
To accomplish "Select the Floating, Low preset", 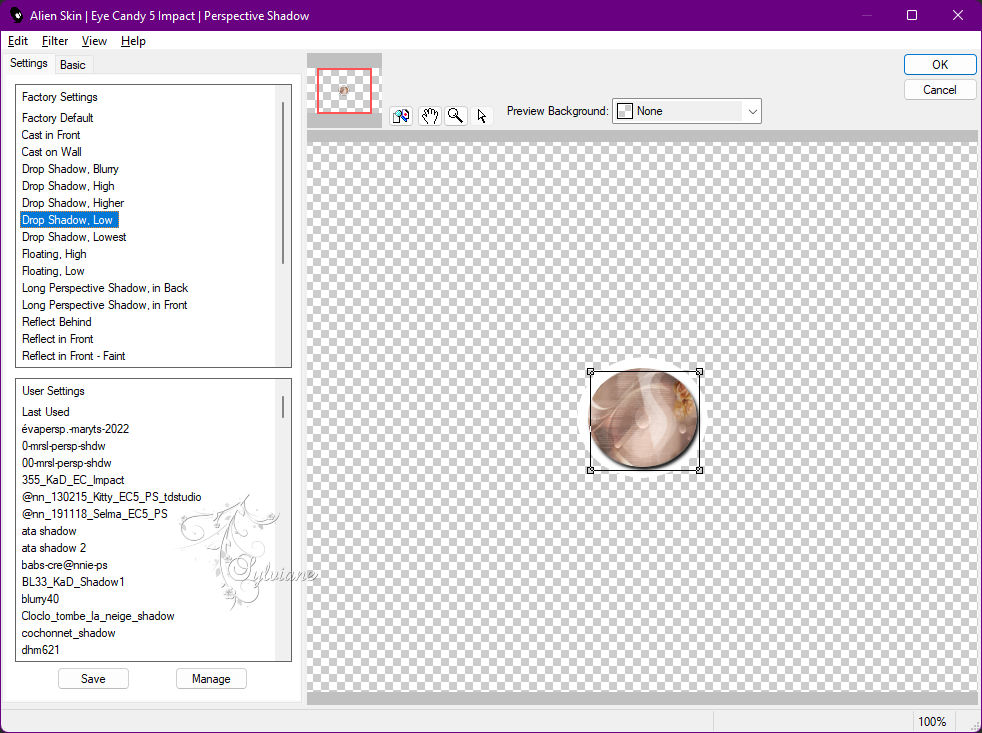I will [x=53, y=271].
